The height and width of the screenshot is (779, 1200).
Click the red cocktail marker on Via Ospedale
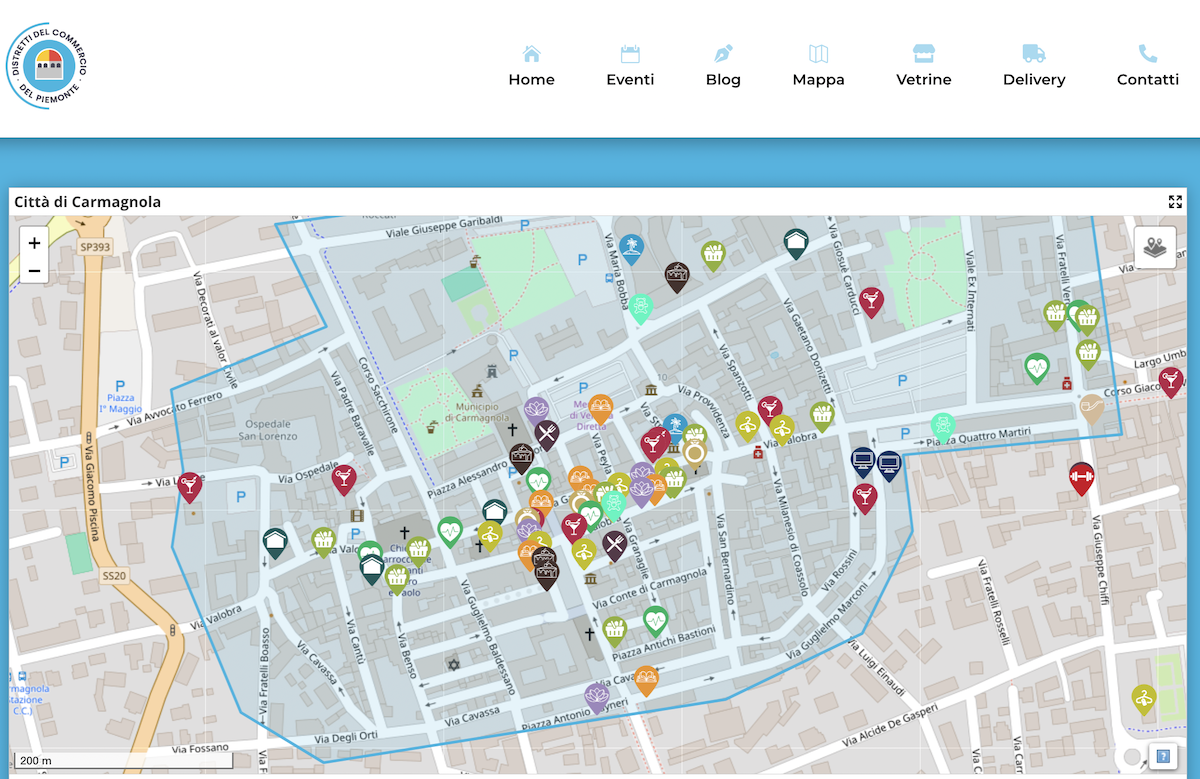(x=344, y=479)
